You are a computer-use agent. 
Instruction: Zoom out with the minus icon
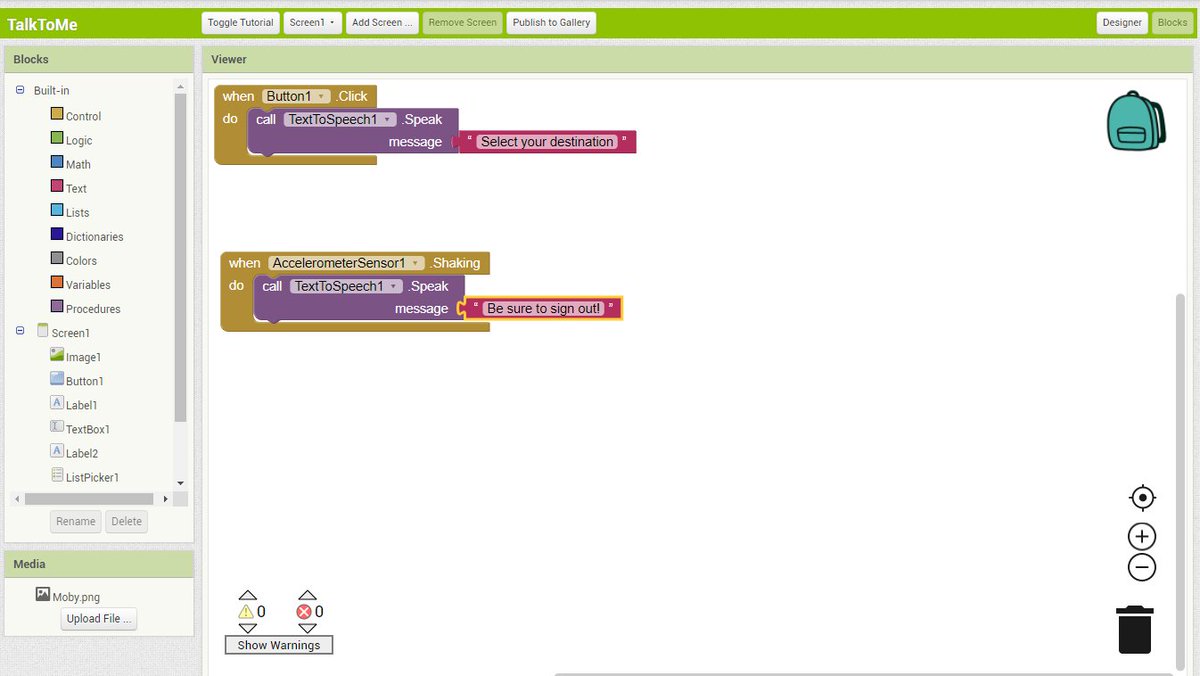tap(1142, 568)
